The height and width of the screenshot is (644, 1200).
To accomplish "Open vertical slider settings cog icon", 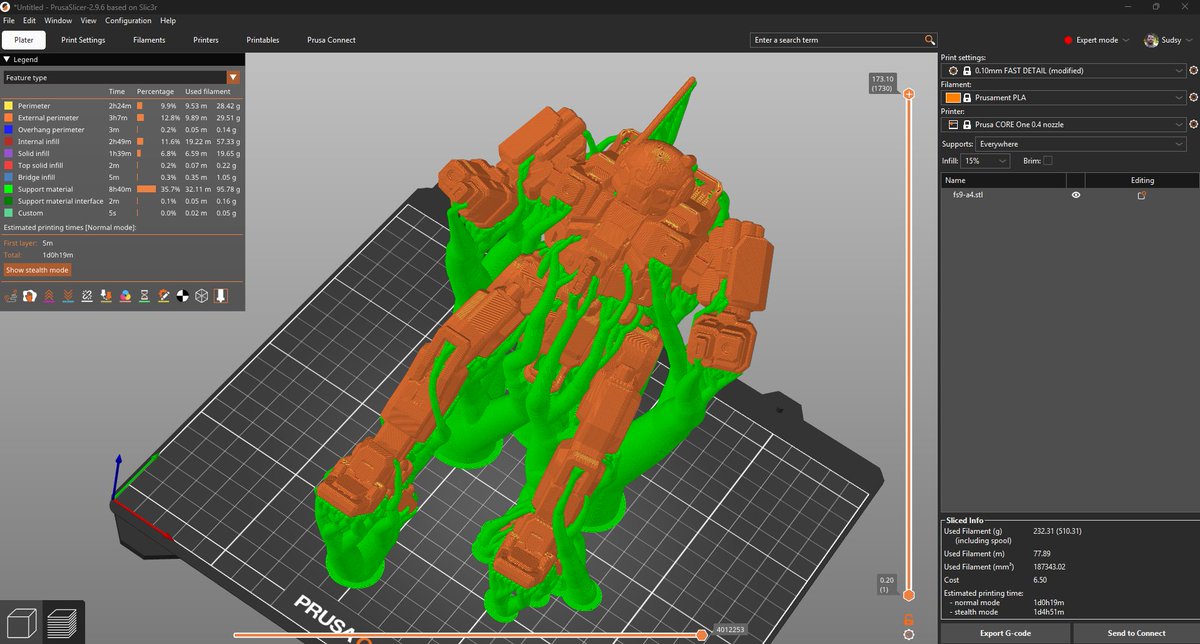I will point(908,634).
